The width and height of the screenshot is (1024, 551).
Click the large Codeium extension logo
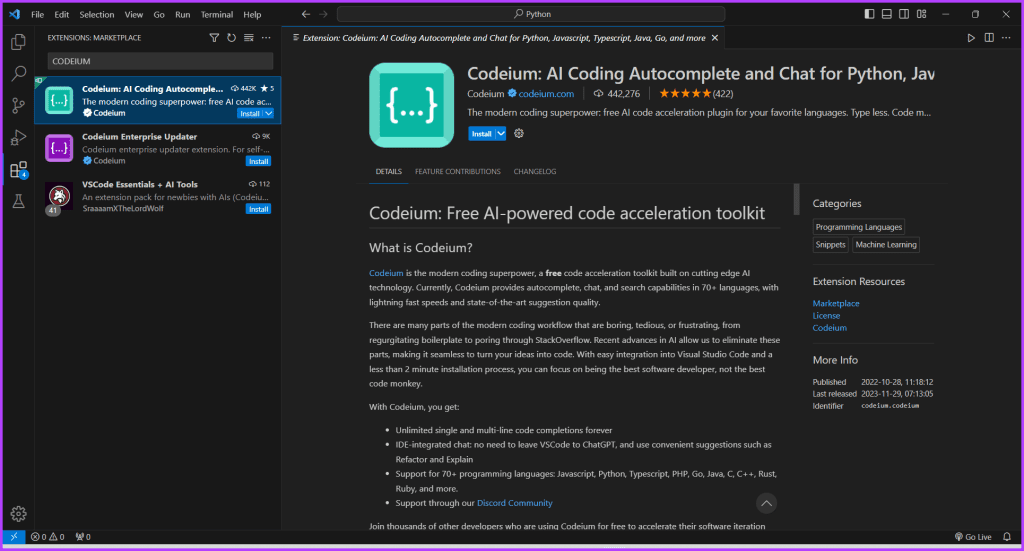pyautogui.click(x=411, y=105)
